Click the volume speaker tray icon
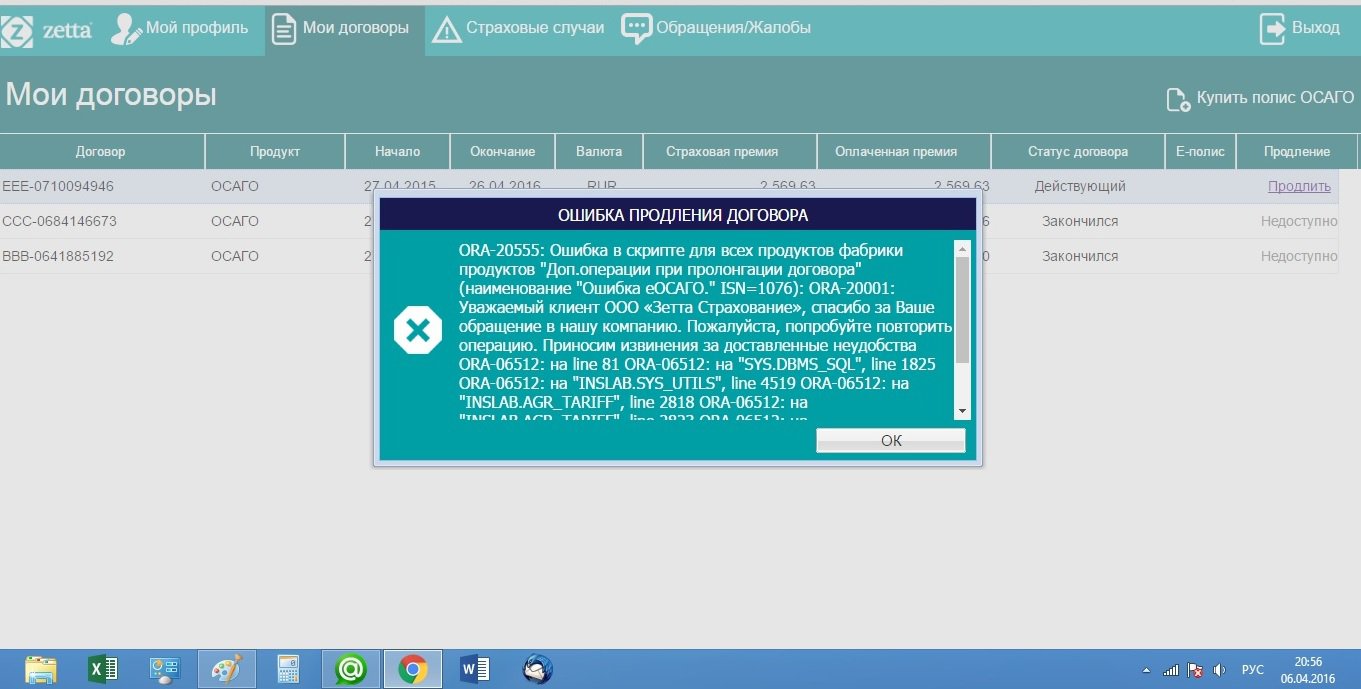The height and width of the screenshot is (689, 1361). coord(1219,669)
